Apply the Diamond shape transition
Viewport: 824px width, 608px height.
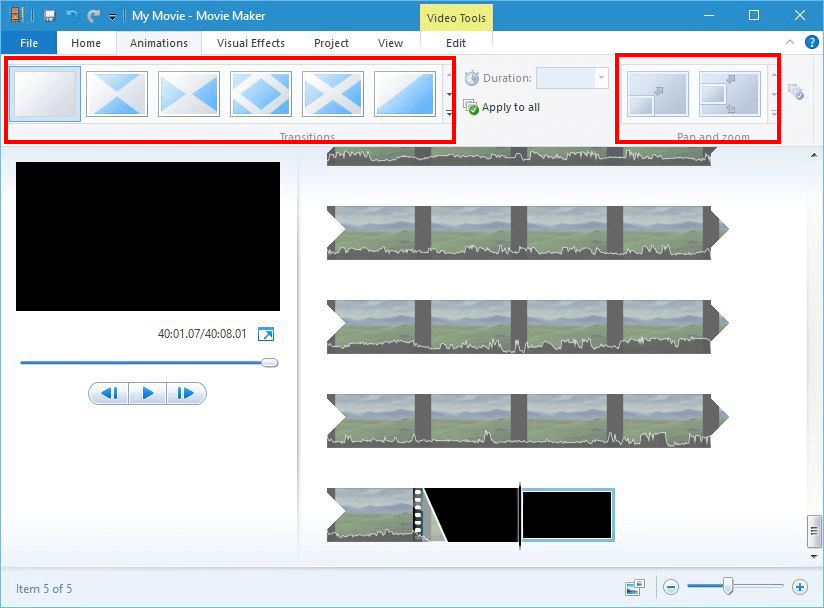point(261,94)
